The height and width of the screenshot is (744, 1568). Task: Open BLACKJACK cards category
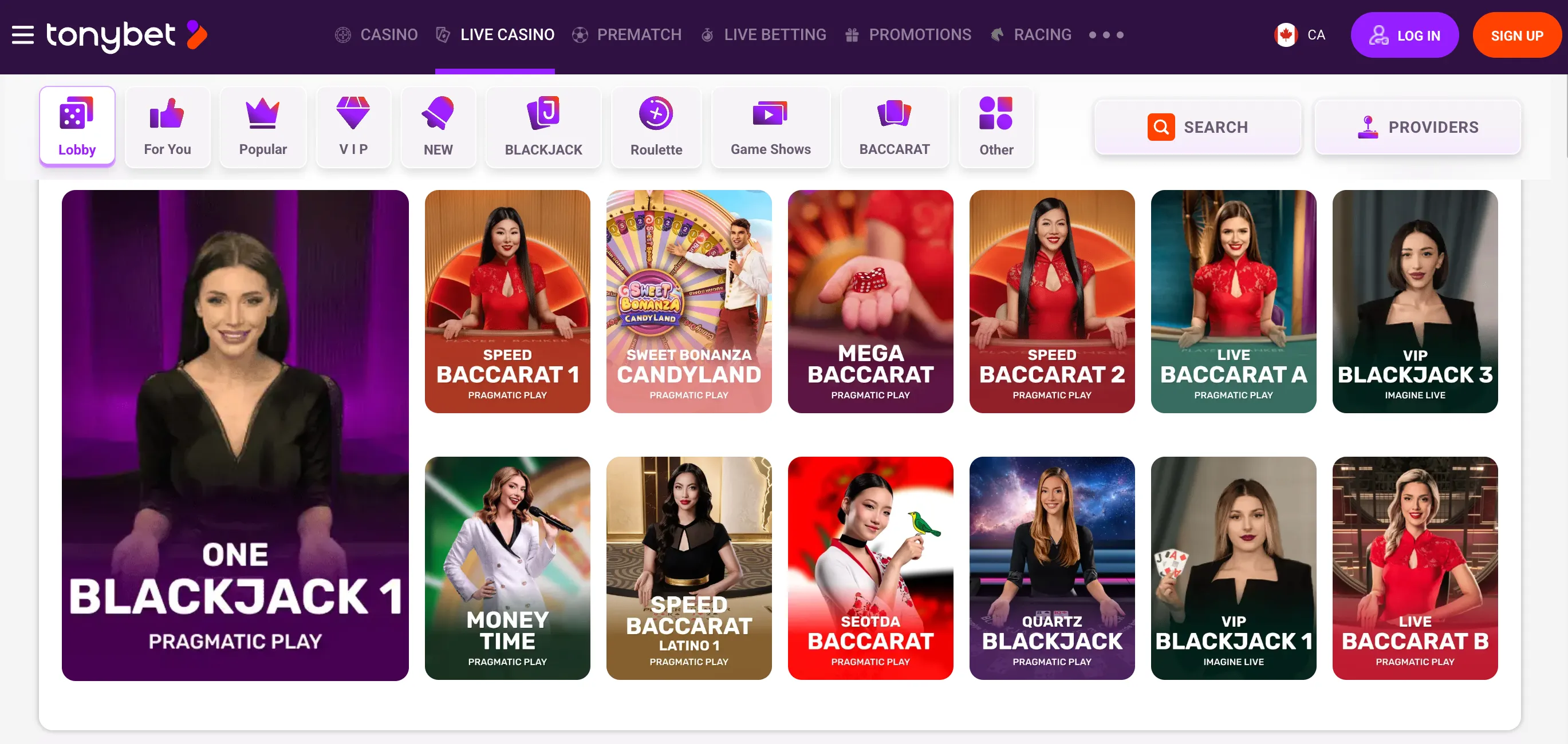(x=543, y=126)
